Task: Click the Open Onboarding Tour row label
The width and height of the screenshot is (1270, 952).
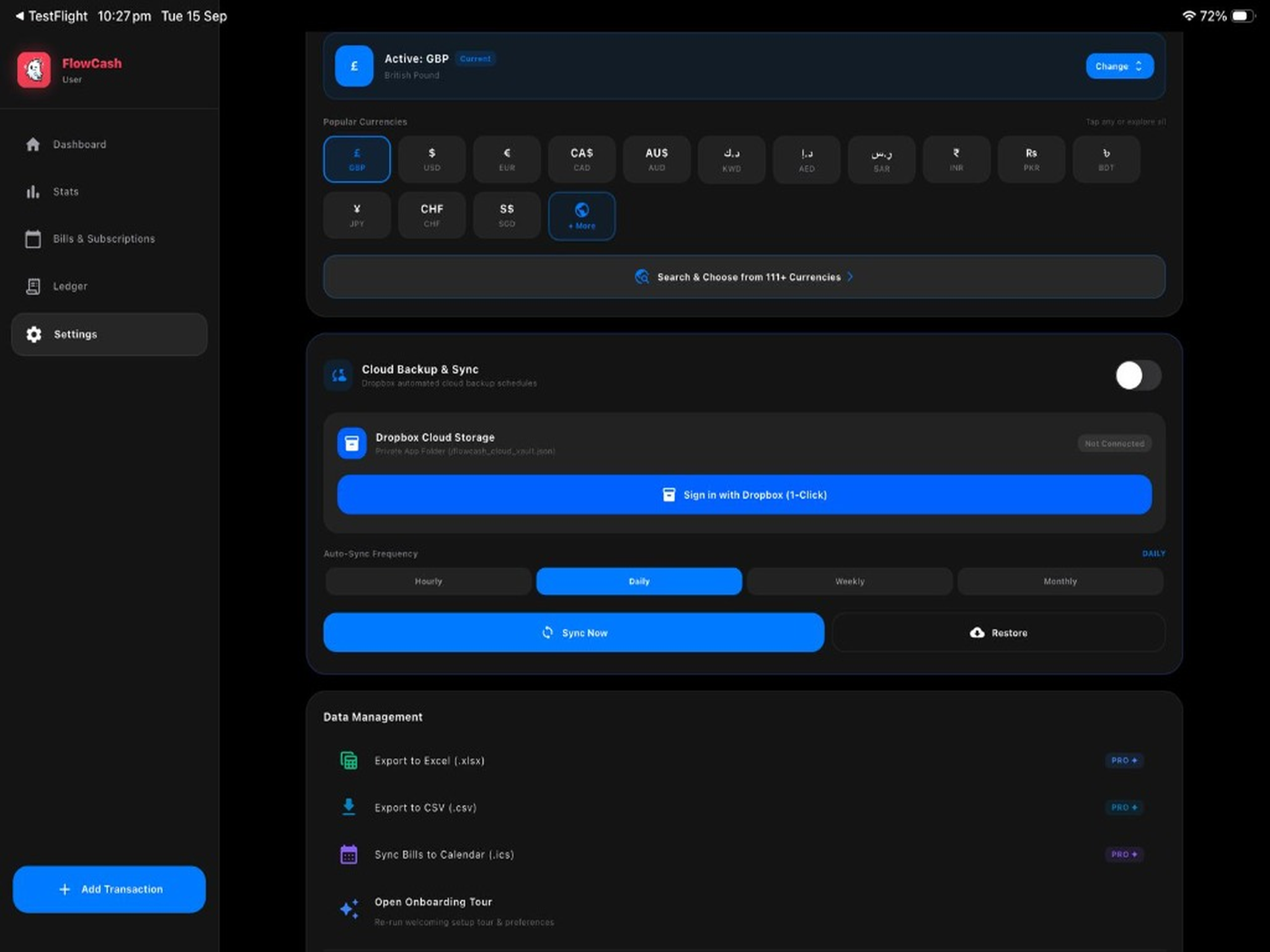Action: pos(433,902)
